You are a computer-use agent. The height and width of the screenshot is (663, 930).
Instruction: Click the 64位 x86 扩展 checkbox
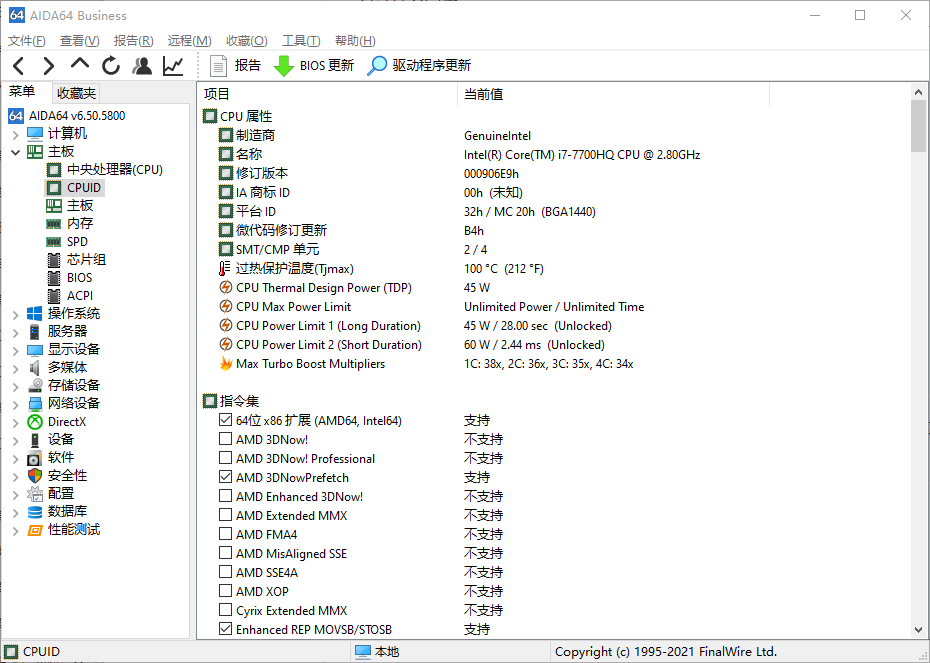click(226, 420)
